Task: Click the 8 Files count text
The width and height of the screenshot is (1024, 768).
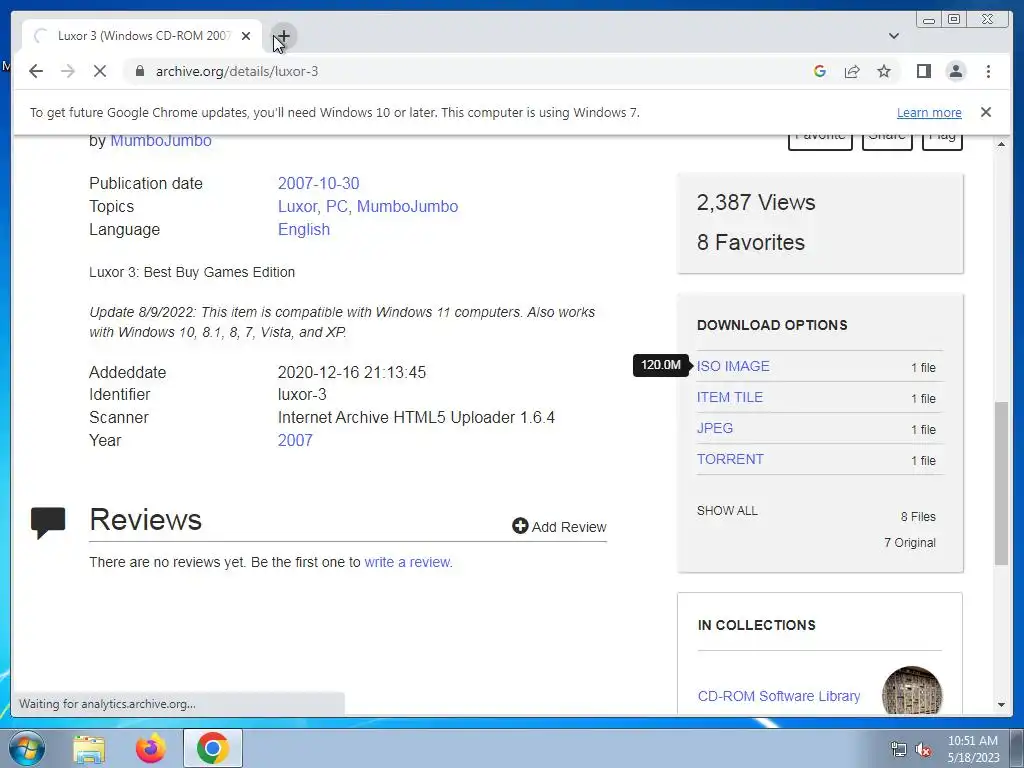Action: 918,517
